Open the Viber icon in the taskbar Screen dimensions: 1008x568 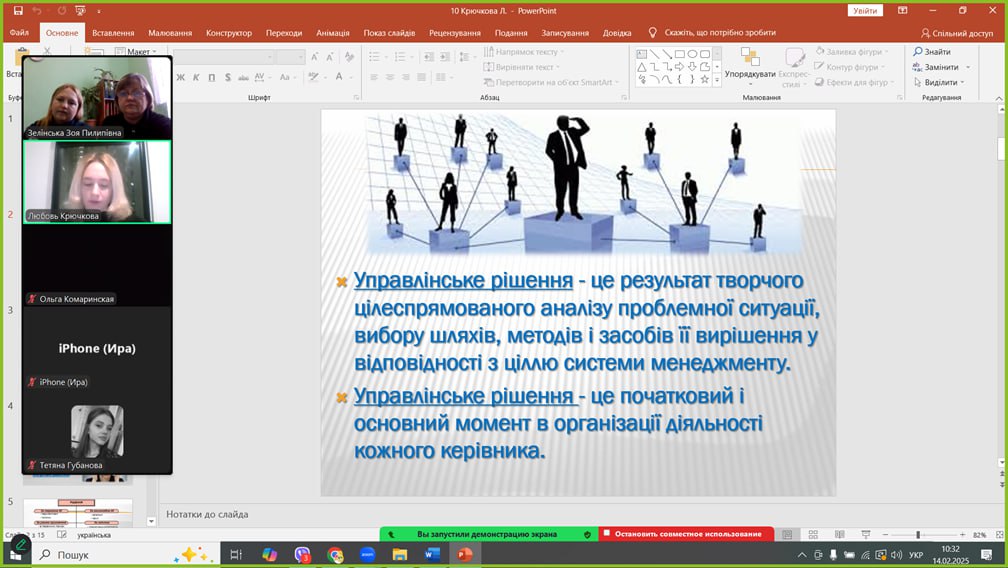pyautogui.click(x=303, y=554)
